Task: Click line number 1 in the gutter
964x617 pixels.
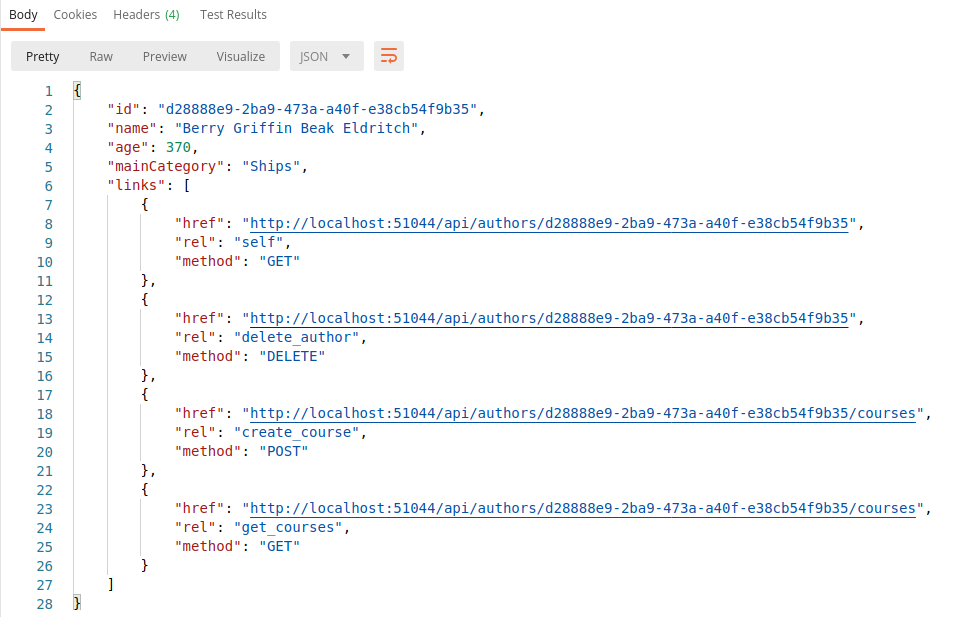Action: [49, 92]
